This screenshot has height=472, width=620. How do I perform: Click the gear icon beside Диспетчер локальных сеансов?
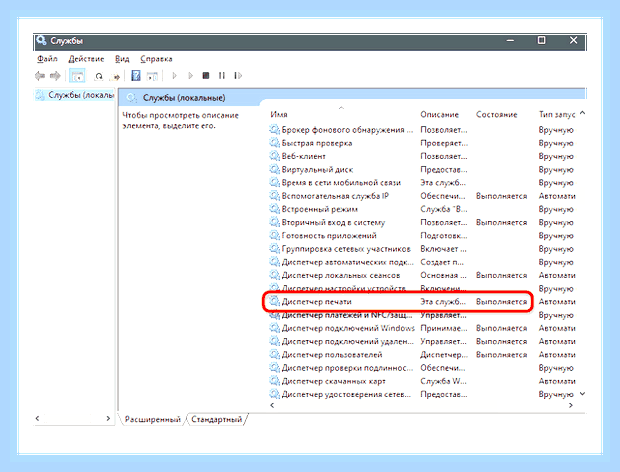click(x=274, y=275)
